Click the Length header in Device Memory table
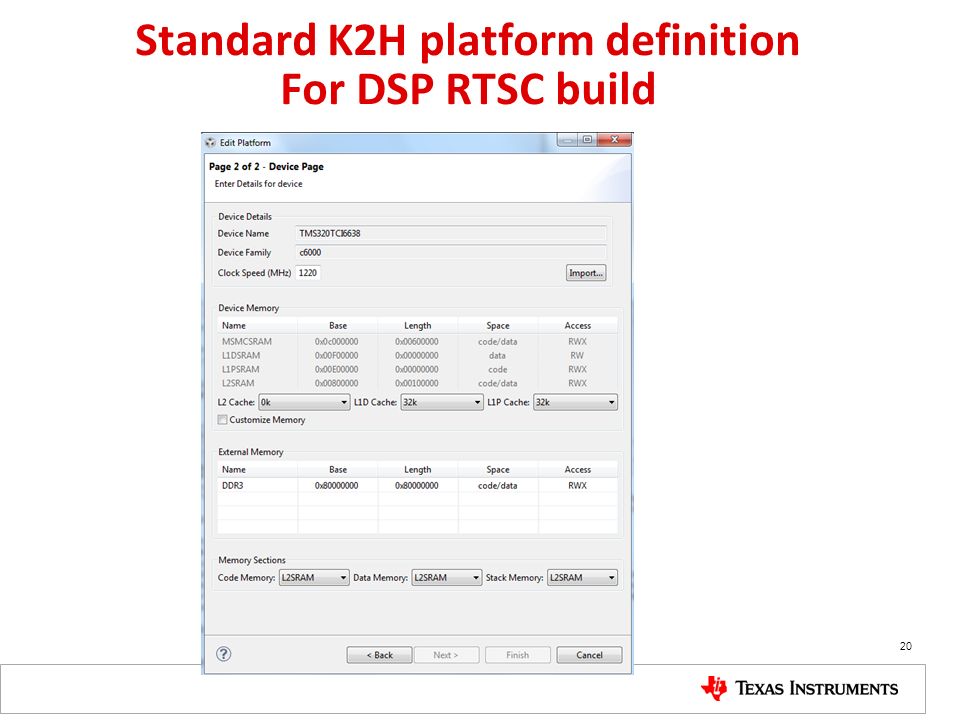 point(418,326)
